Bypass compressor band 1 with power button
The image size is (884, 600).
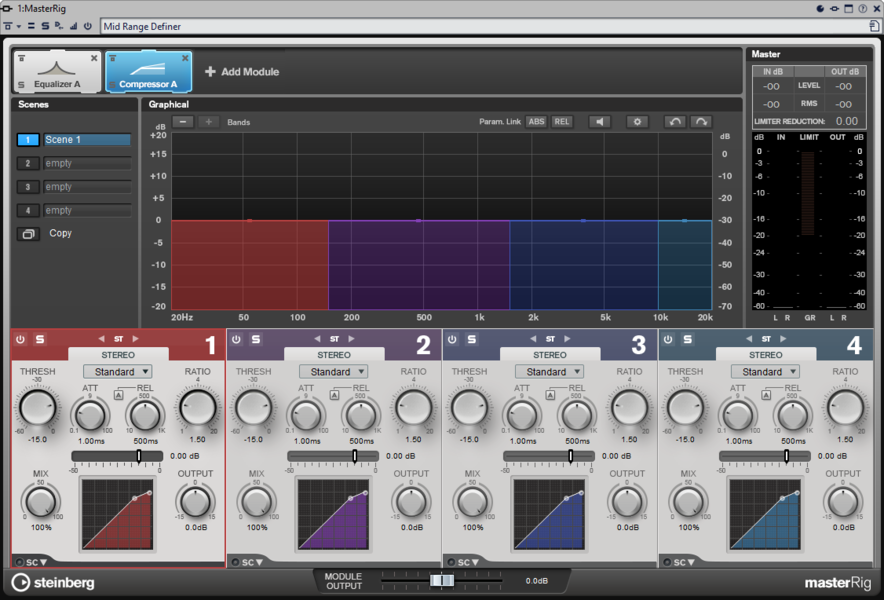[20, 339]
